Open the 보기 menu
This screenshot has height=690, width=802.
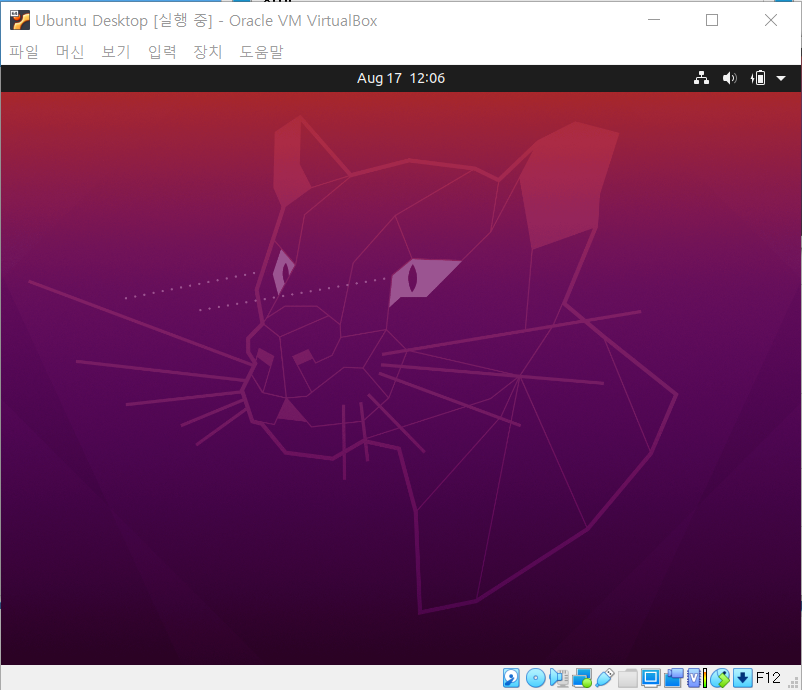(116, 52)
